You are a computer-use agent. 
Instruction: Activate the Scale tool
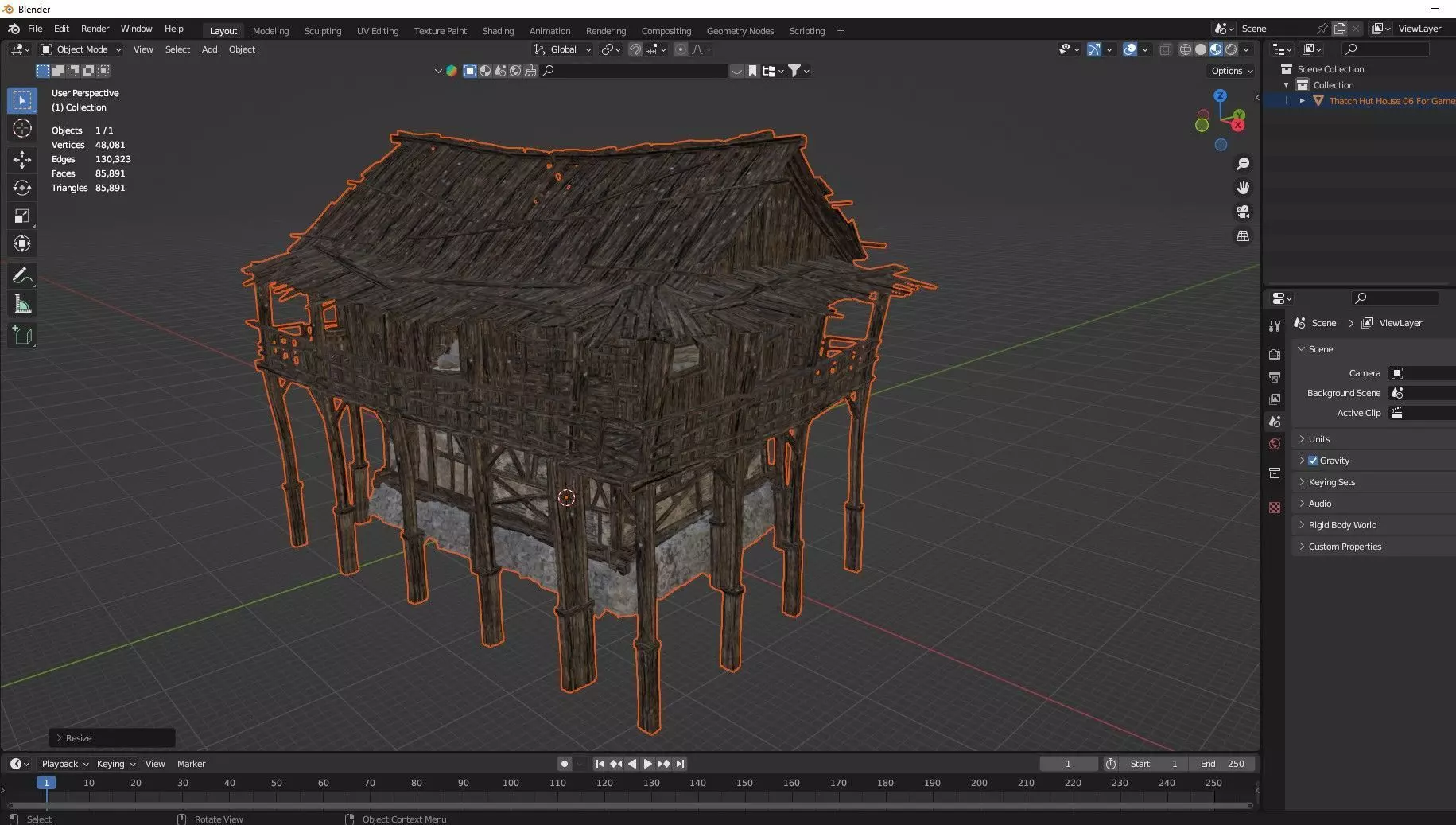[22, 216]
